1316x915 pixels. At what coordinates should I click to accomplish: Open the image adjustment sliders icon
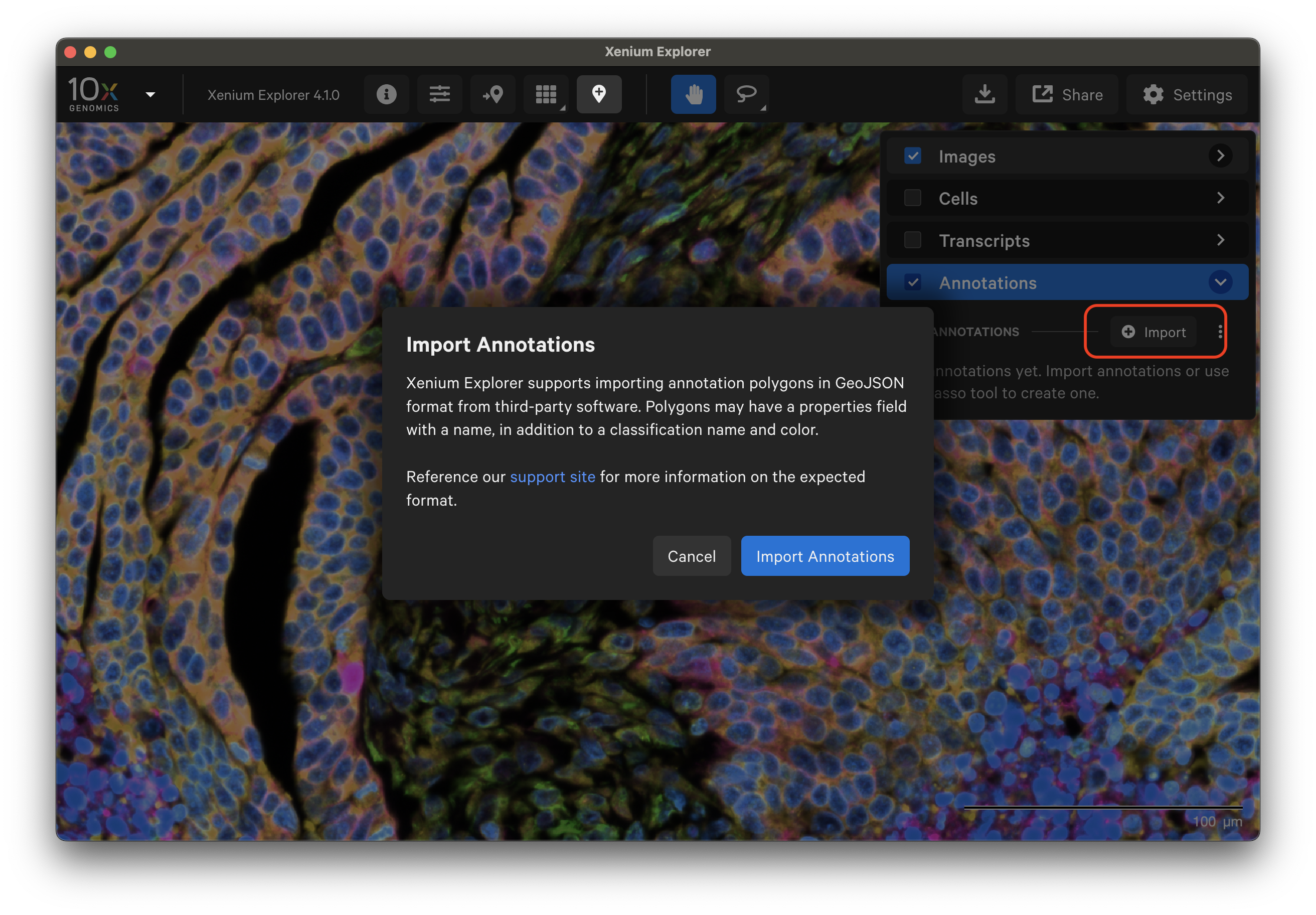[x=440, y=94]
